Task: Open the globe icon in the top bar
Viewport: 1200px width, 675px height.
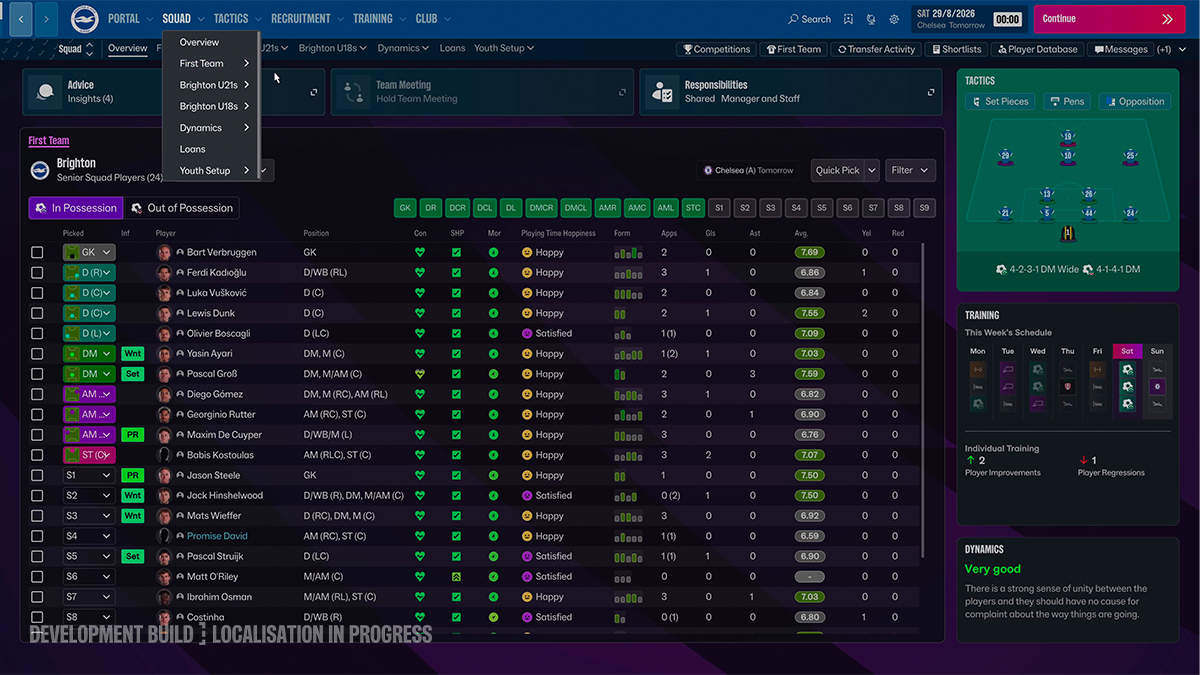Action: (x=871, y=19)
